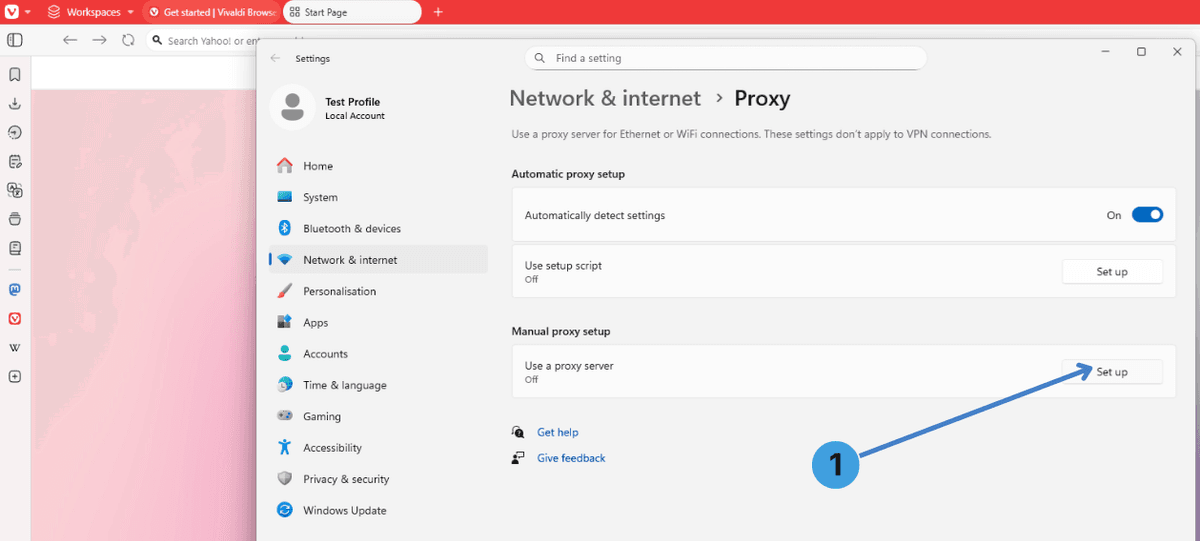Open the History panel in Vivaldi
Image resolution: width=1200 pixels, height=541 pixels.
click(x=15, y=132)
